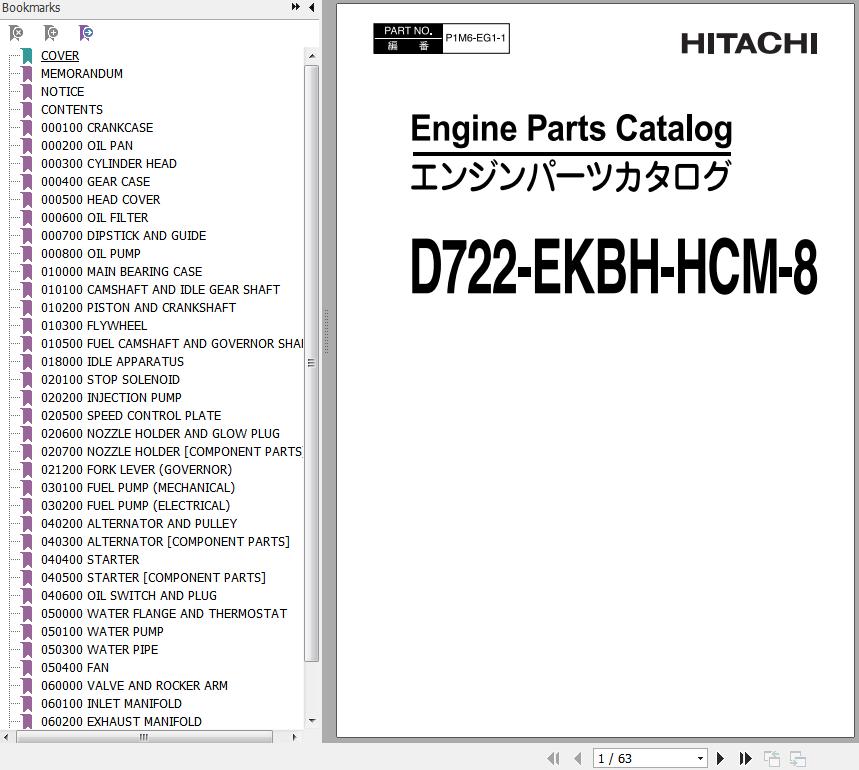
Task: Jump to "000700 DIPSTICK AND GUIDE"
Action: [x=123, y=236]
